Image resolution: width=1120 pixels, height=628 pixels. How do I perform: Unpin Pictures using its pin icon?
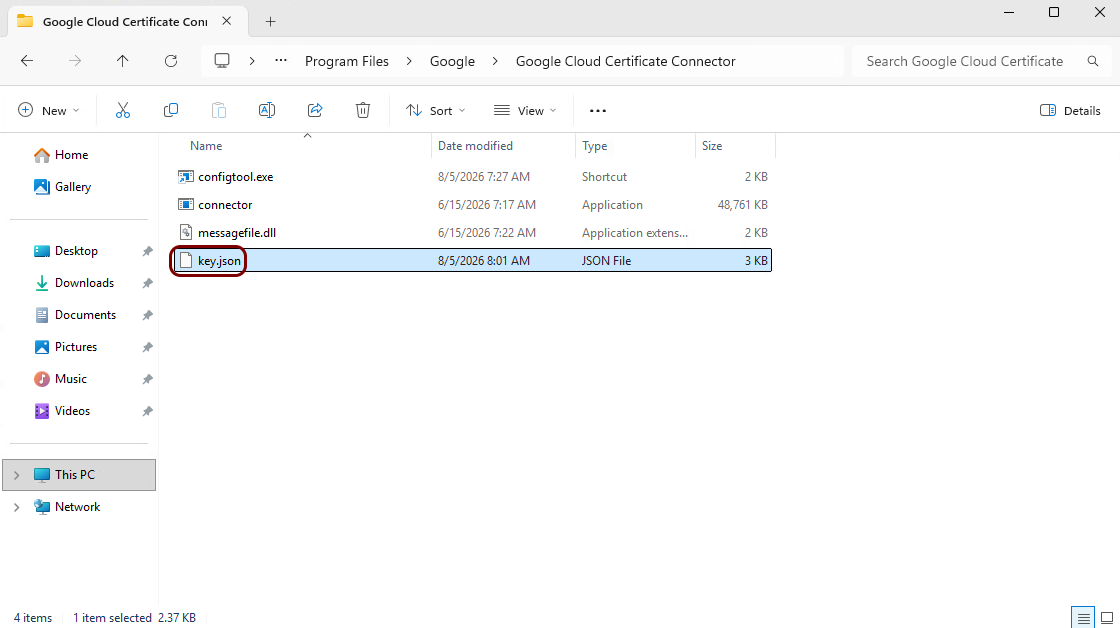[147, 347]
